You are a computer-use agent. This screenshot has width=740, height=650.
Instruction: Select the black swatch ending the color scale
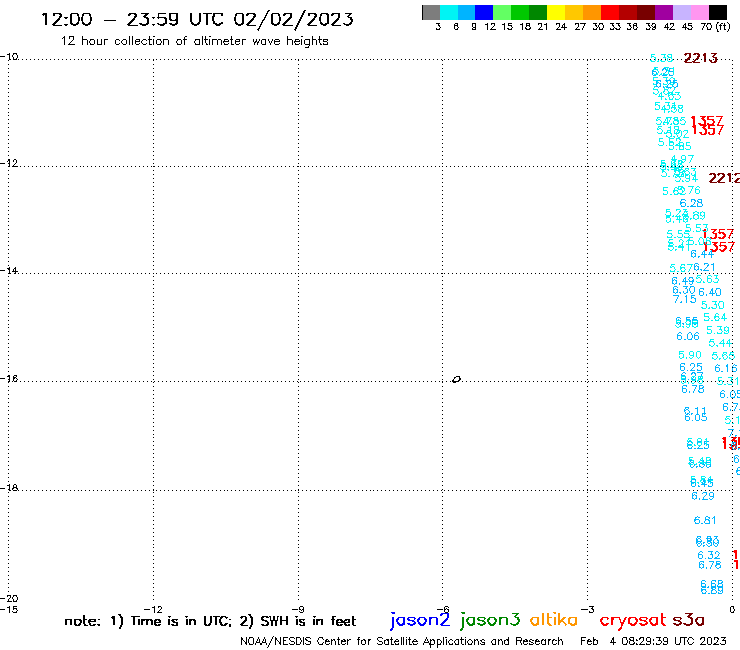pos(718,13)
